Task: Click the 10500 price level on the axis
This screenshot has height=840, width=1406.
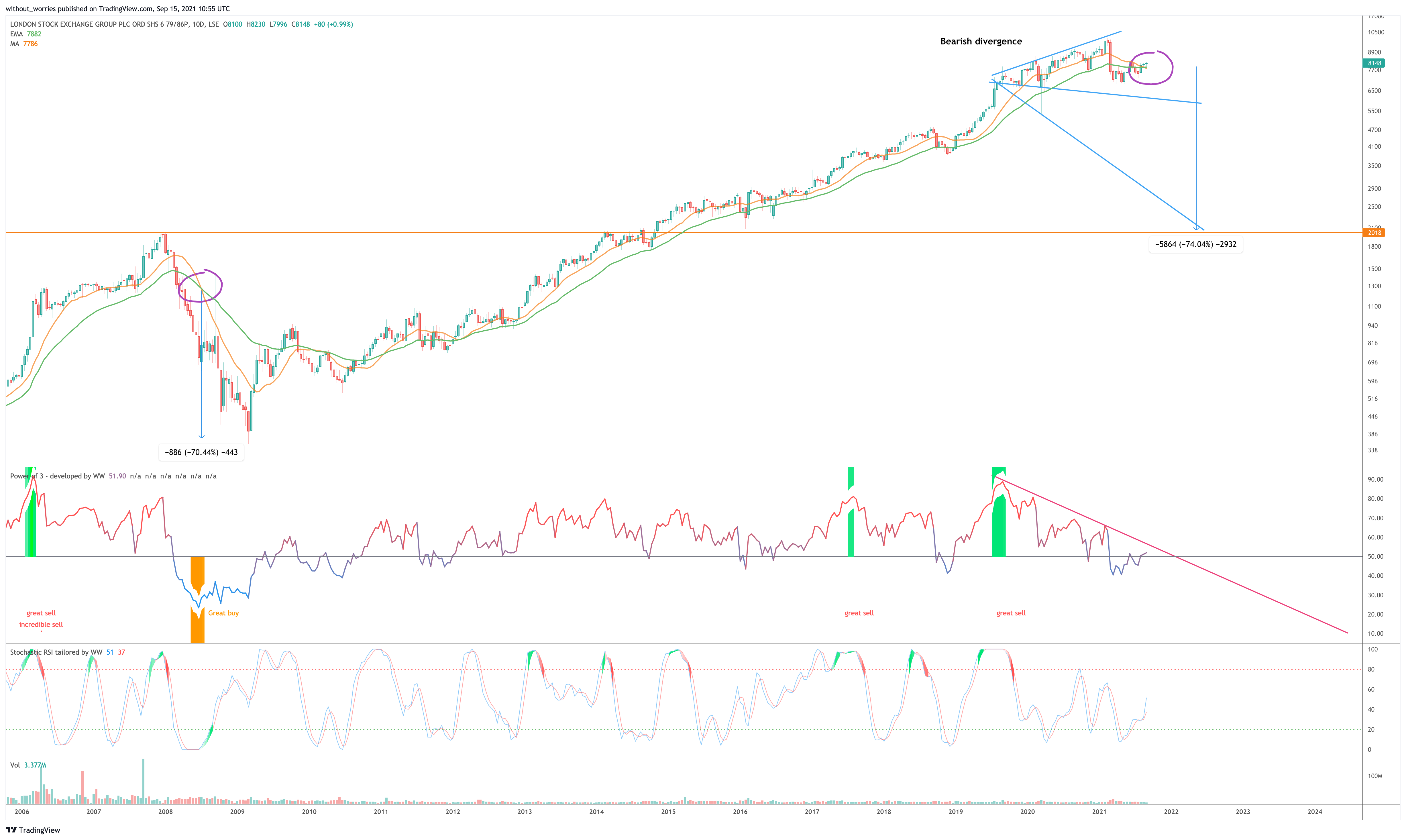Action: pos(1376,32)
